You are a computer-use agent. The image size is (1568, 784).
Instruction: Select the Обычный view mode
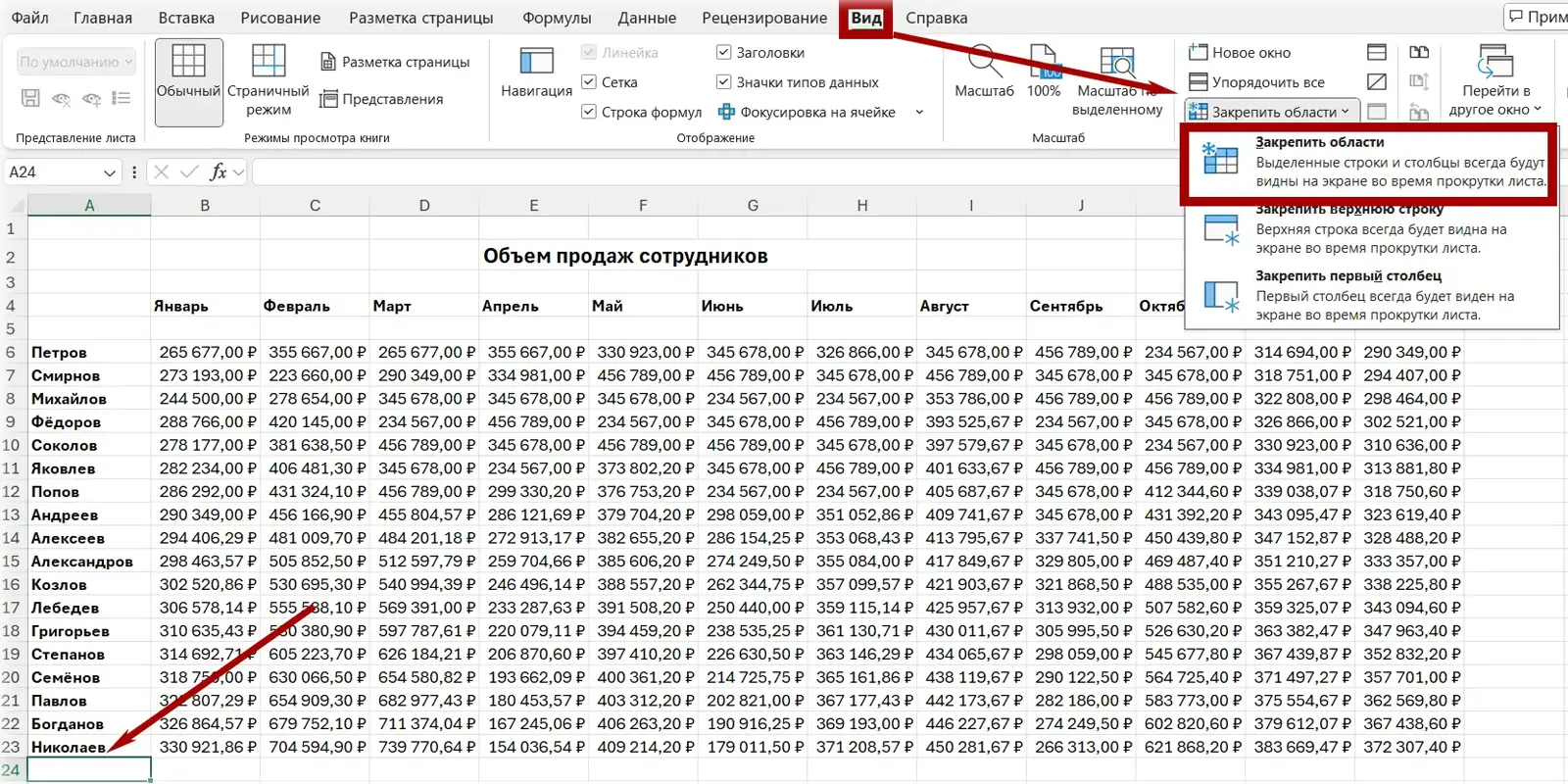pyautogui.click(x=188, y=82)
